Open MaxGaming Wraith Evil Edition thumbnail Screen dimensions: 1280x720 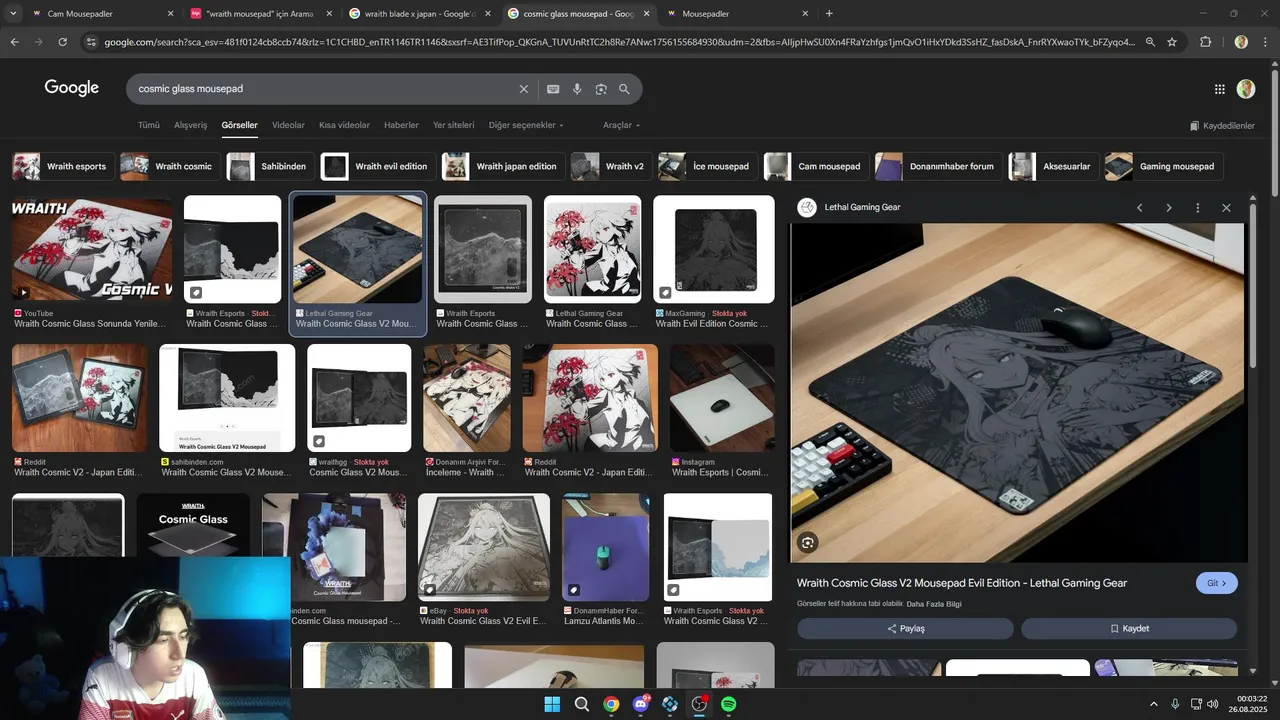(x=714, y=249)
